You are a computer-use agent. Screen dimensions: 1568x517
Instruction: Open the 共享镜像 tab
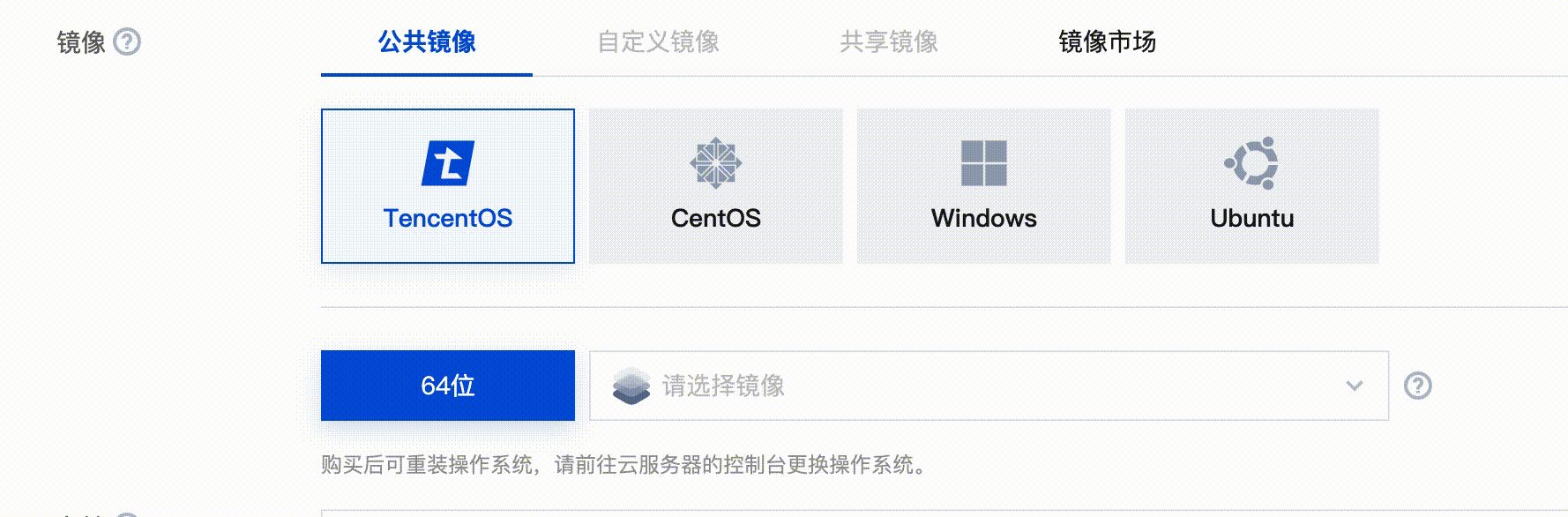[x=889, y=41]
